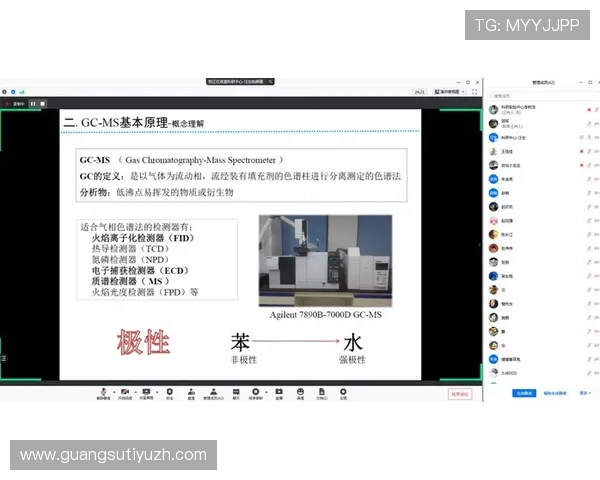600x480 pixels.
Task: Click the red End Meeting button
Action: tap(460, 394)
